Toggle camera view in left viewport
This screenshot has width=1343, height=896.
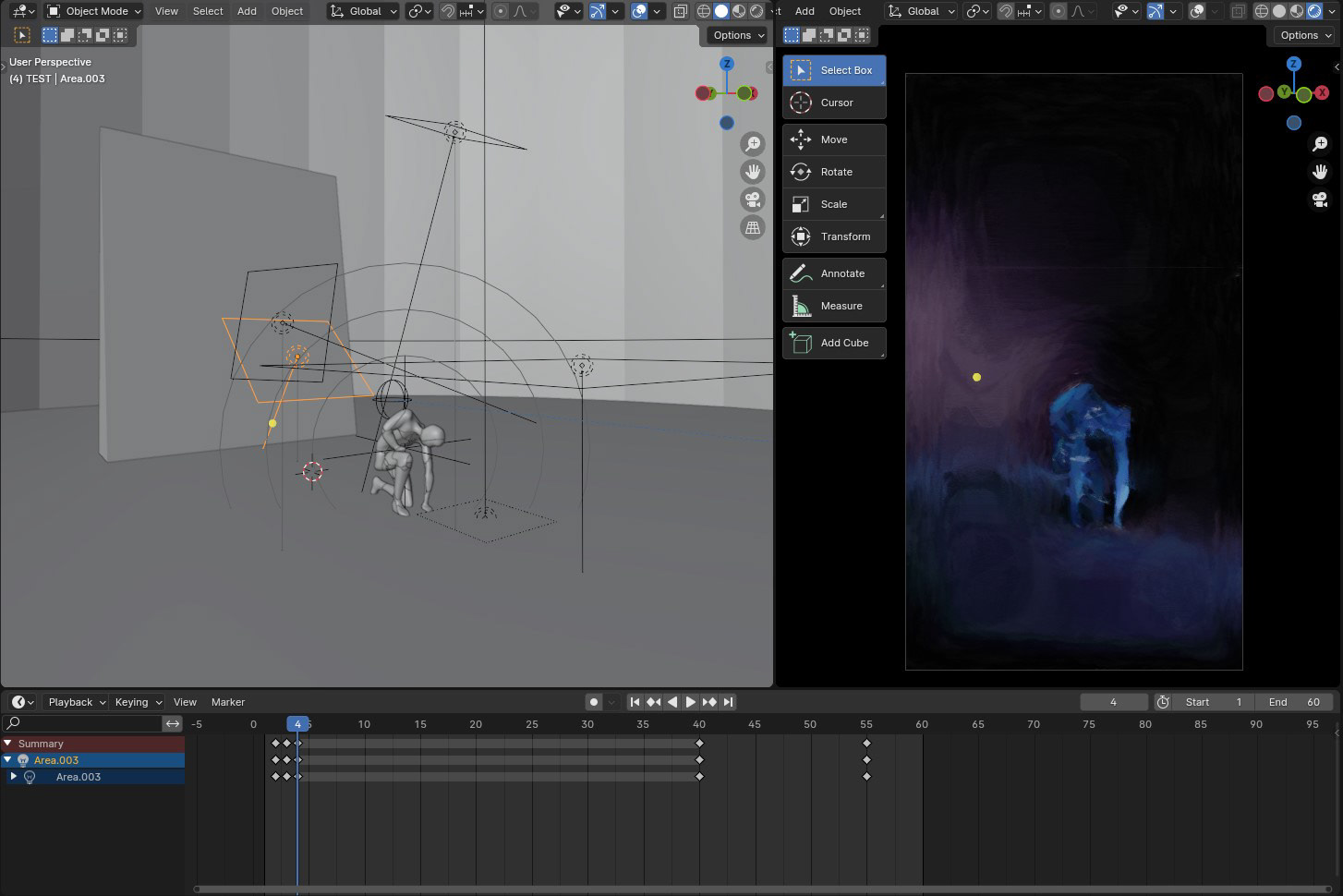(753, 200)
